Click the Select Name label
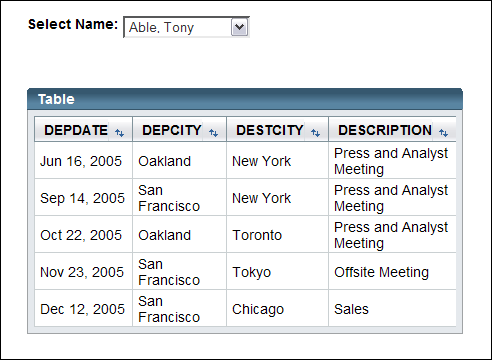Viewport: 492px width, 360px height. coord(73,24)
